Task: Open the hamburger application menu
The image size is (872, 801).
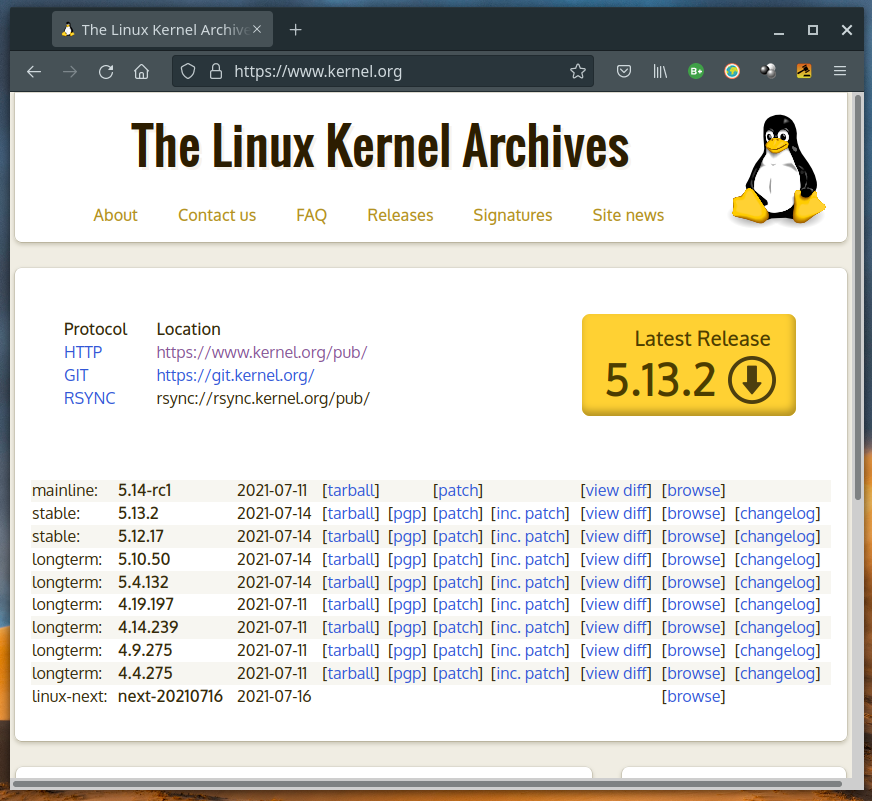Action: click(840, 71)
